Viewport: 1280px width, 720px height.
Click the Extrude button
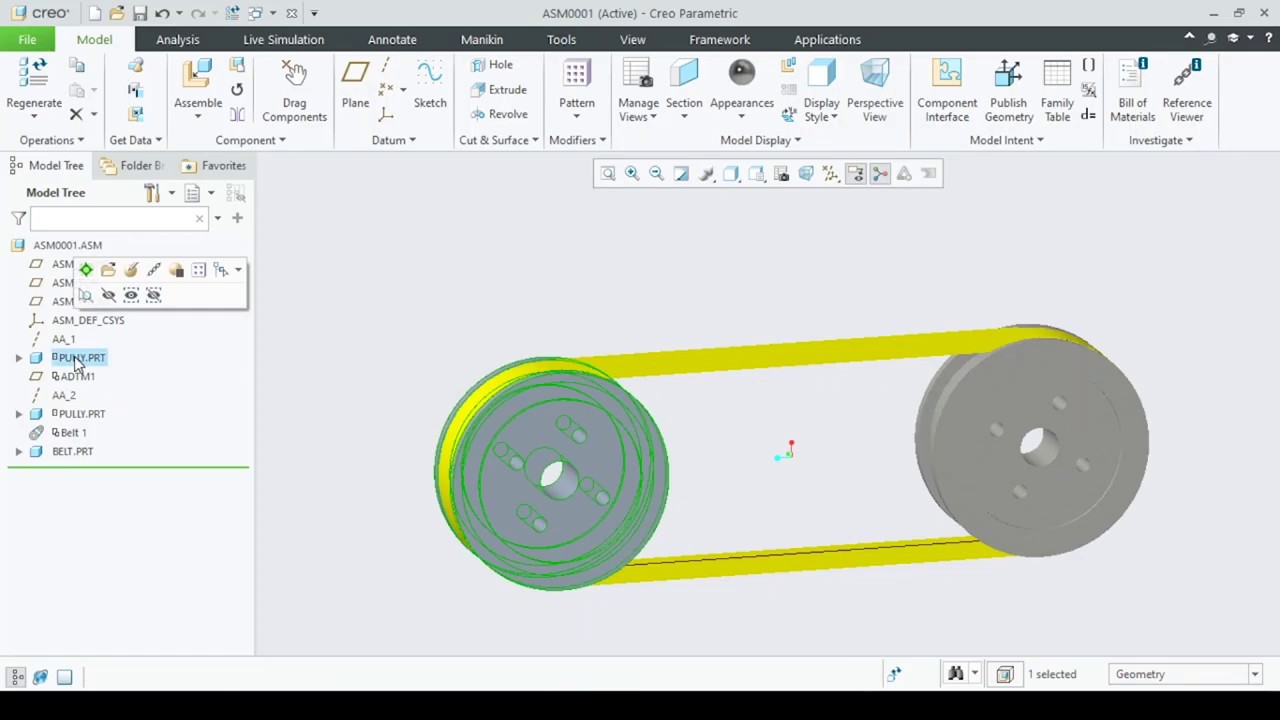(x=498, y=90)
